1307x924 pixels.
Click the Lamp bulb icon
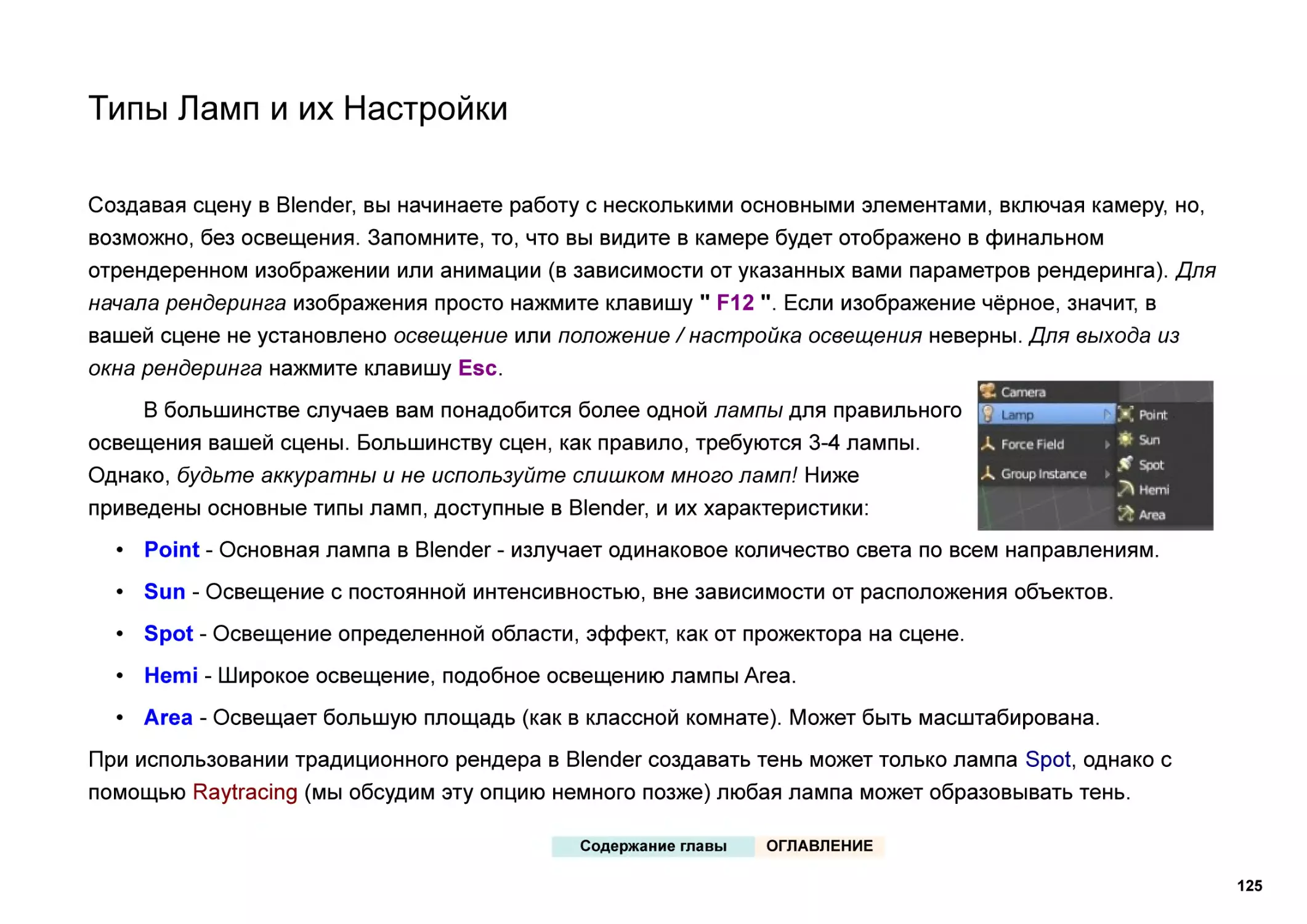point(987,414)
